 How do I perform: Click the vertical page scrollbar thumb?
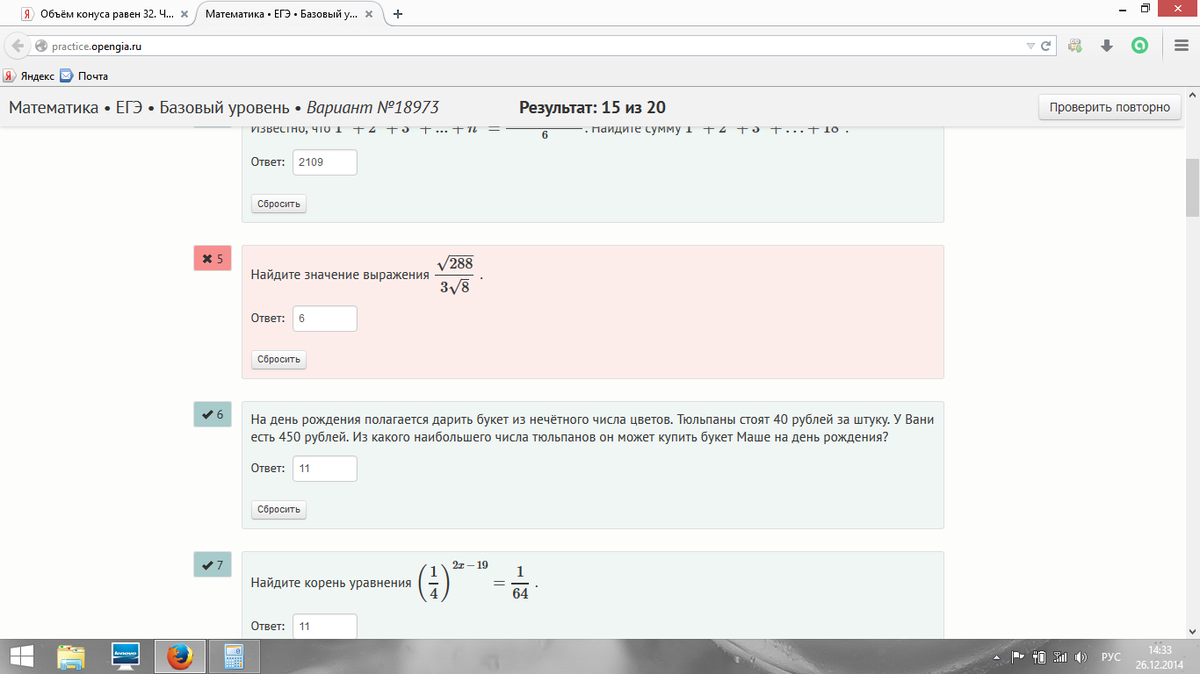pyautogui.click(x=1192, y=188)
